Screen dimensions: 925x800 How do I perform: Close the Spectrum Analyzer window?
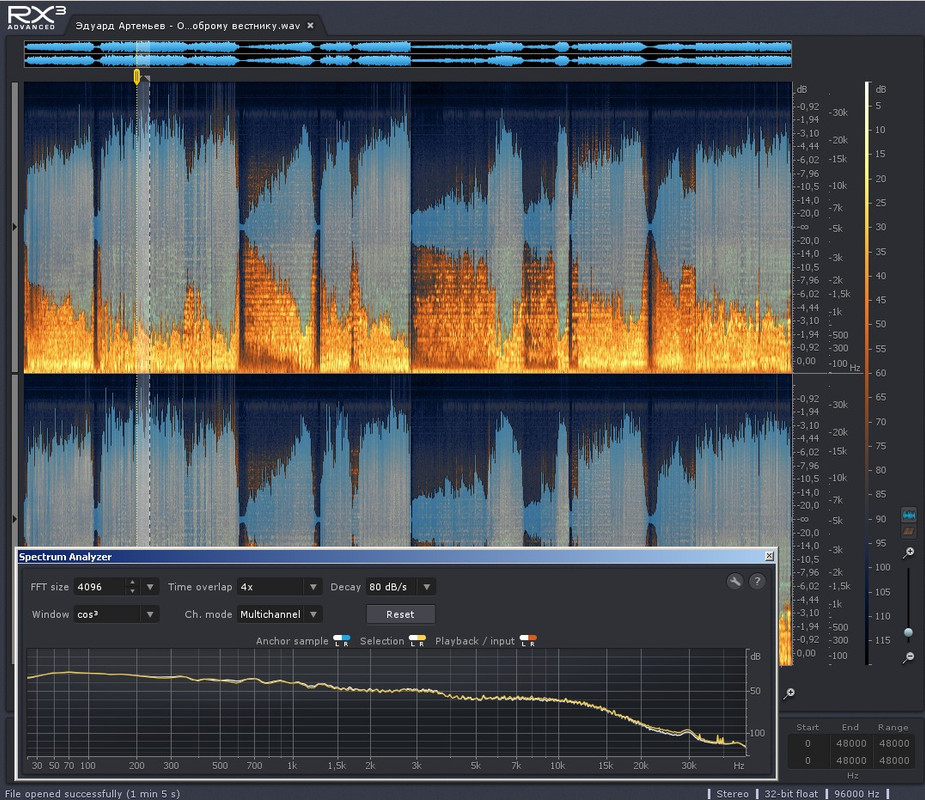click(x=769, y=556)
